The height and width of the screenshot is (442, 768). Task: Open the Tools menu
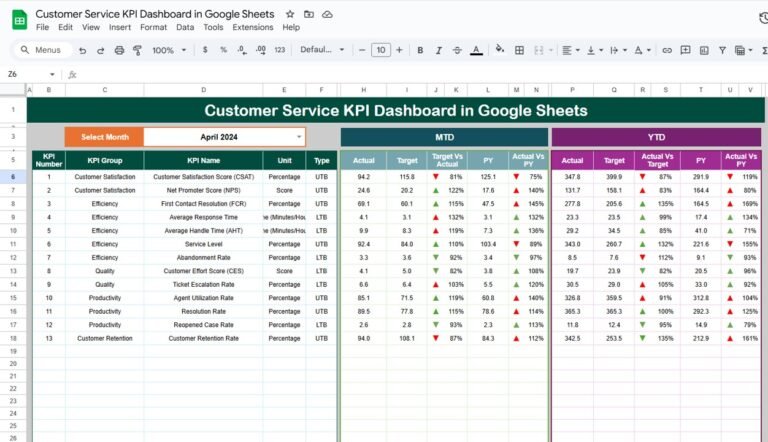click(x=213, y=27)
